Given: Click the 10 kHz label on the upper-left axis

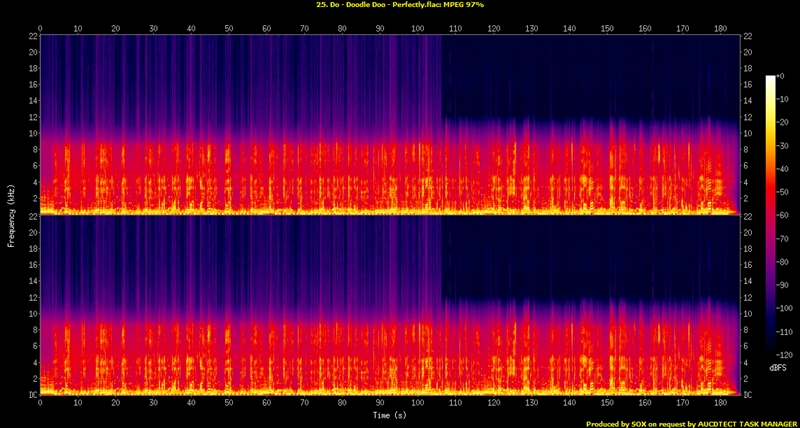Looking at the screenshot, I should [31, 133].
